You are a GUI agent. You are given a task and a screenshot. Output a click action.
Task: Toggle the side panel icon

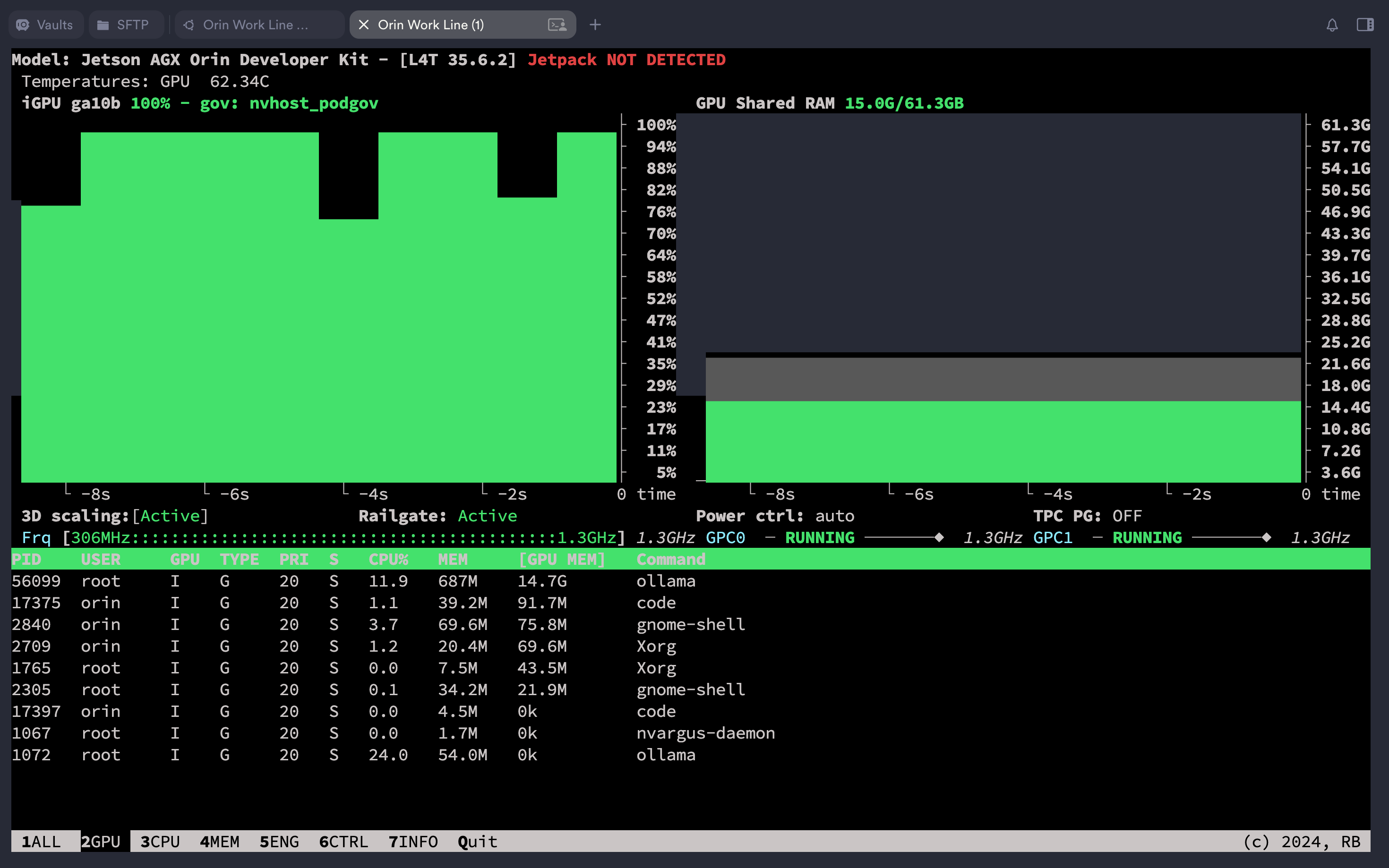pos(1365,25)
